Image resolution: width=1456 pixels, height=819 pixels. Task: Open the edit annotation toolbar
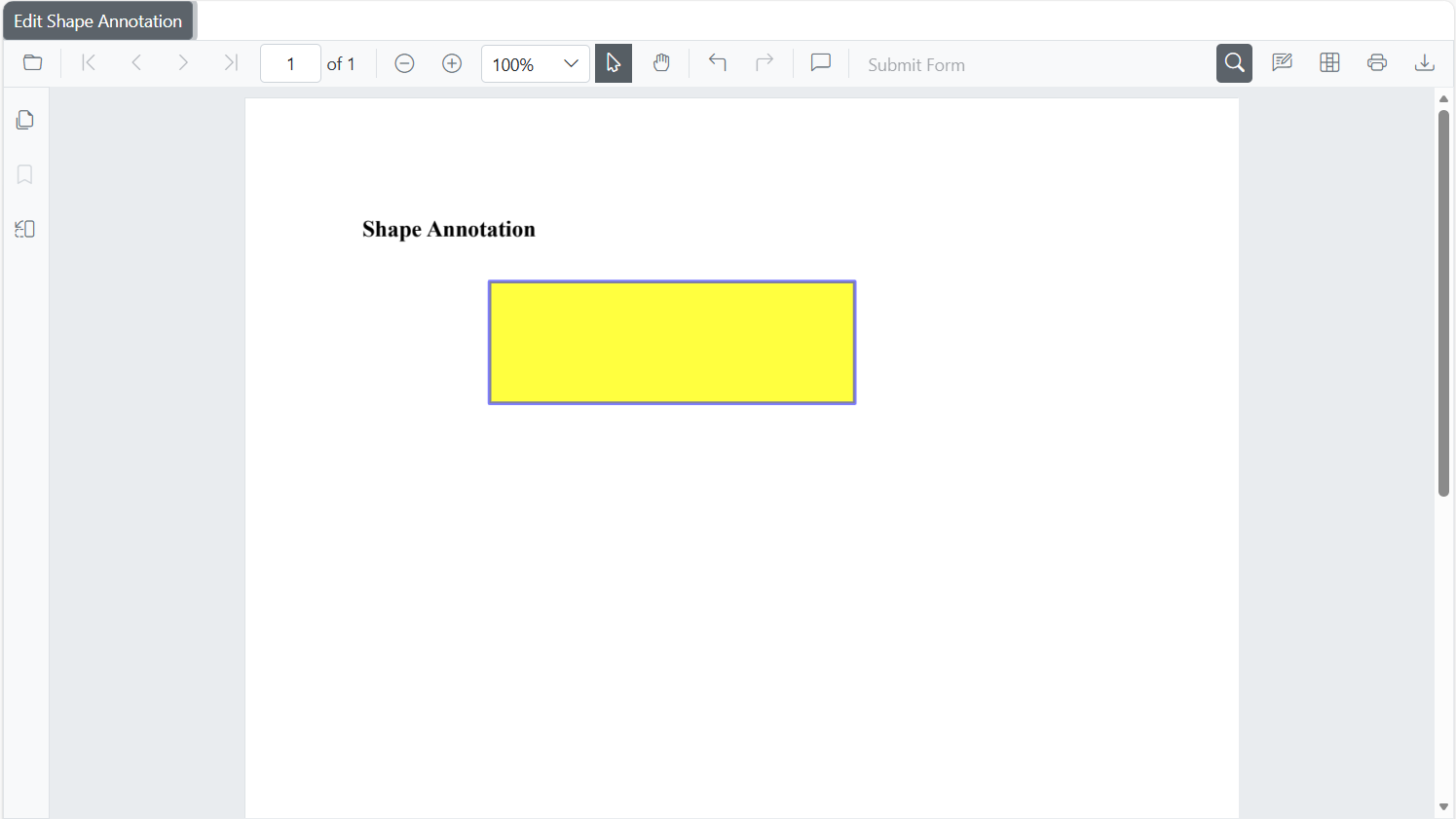(x=1282, y=63)
